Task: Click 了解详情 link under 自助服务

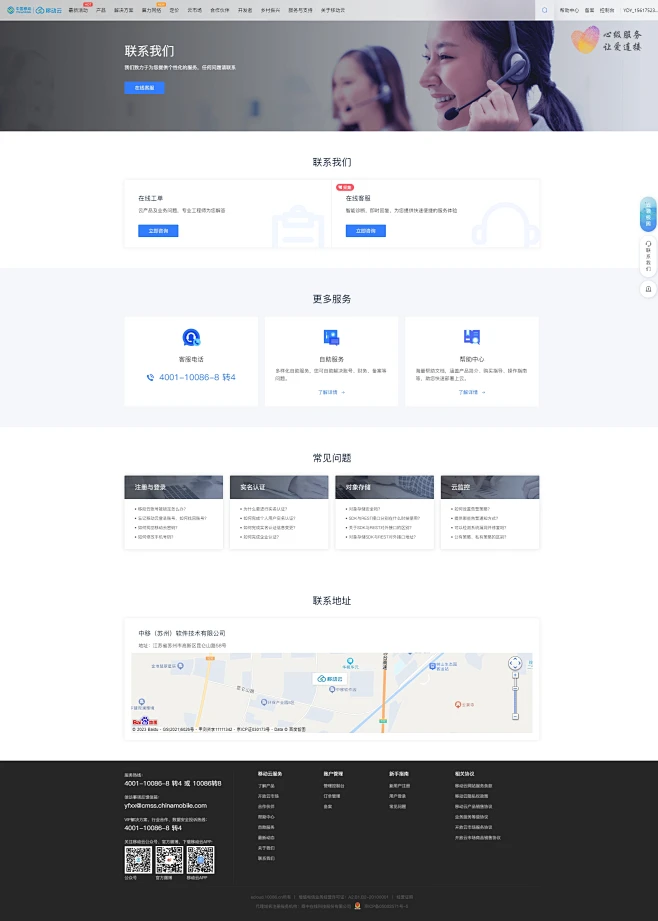Action: coord(331,392)
